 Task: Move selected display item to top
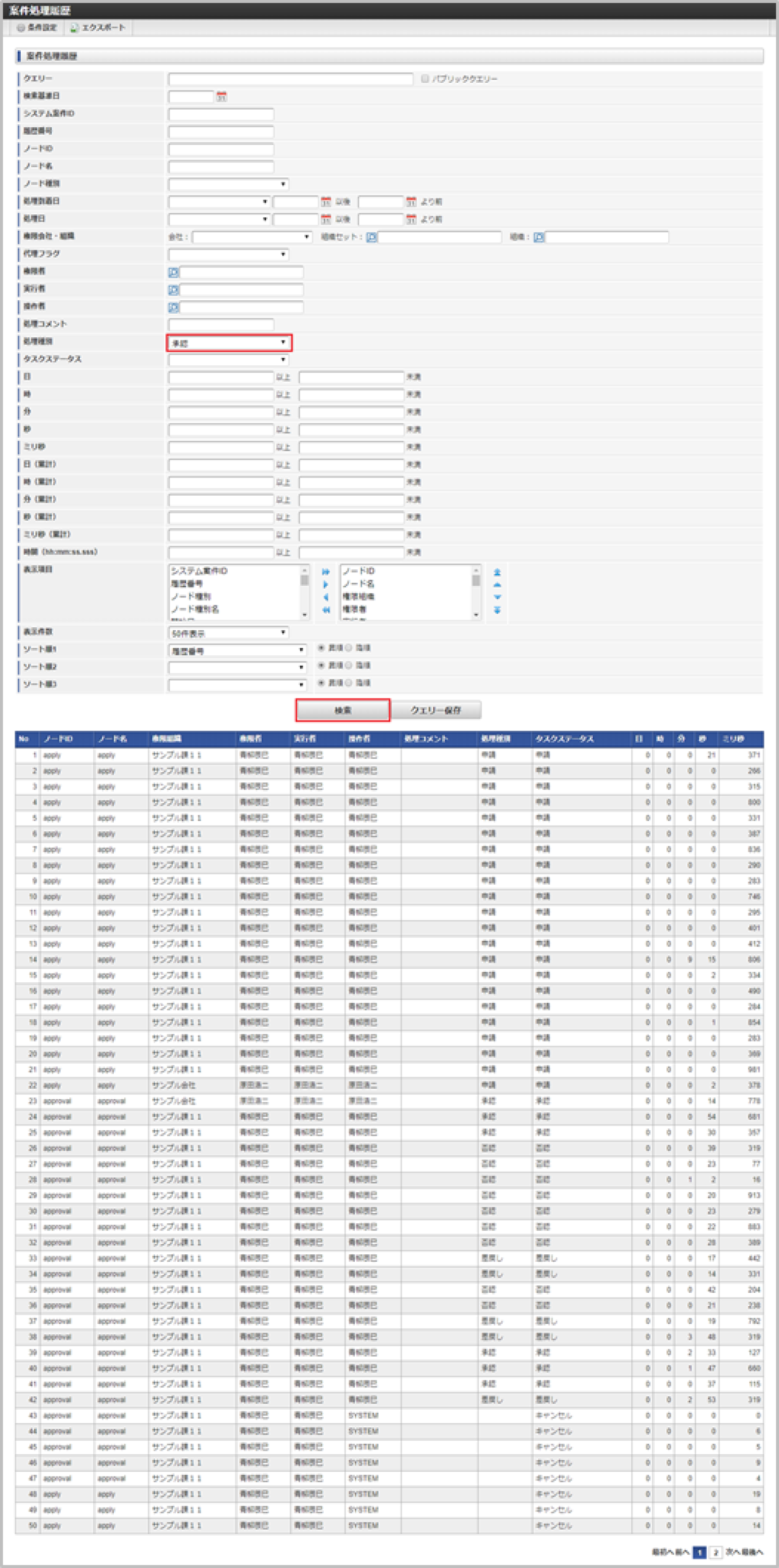[497, 572]
